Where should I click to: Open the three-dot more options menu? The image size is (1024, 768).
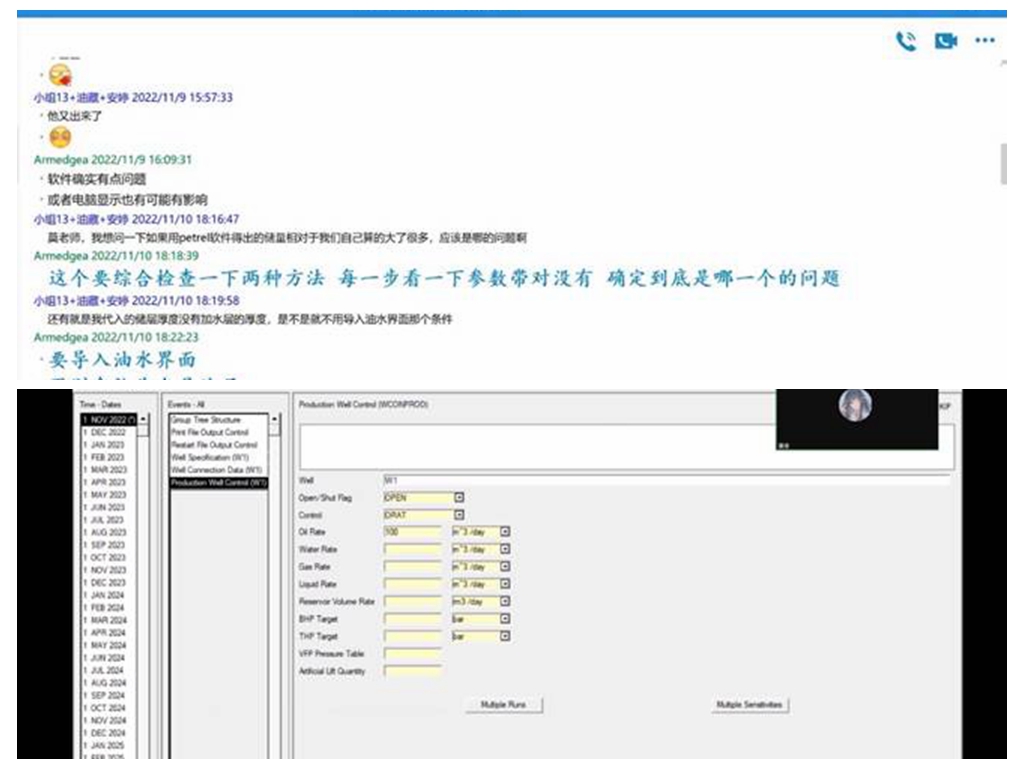click(985, 41)
